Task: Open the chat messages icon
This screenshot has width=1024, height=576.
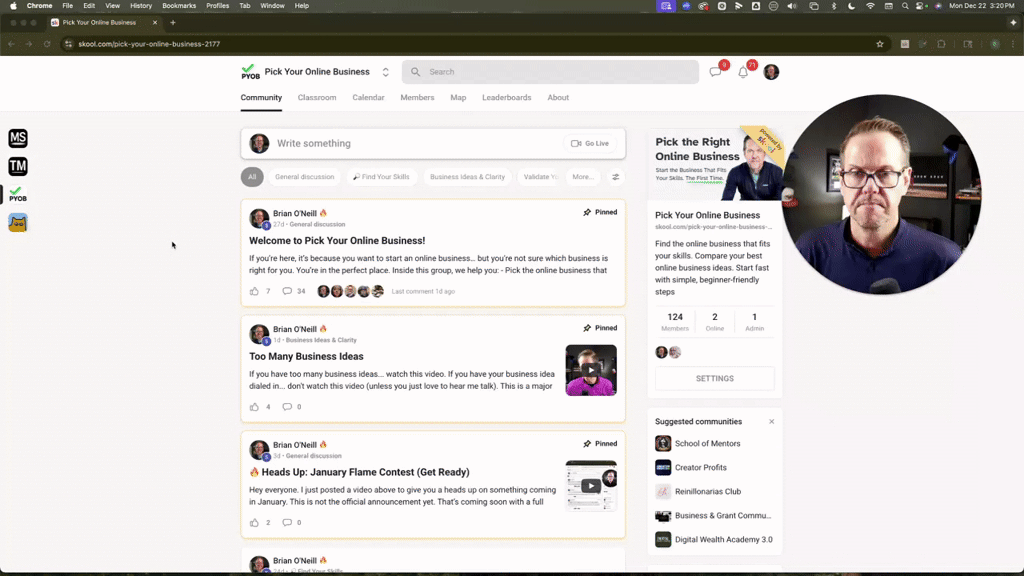Action: [716, 71]
